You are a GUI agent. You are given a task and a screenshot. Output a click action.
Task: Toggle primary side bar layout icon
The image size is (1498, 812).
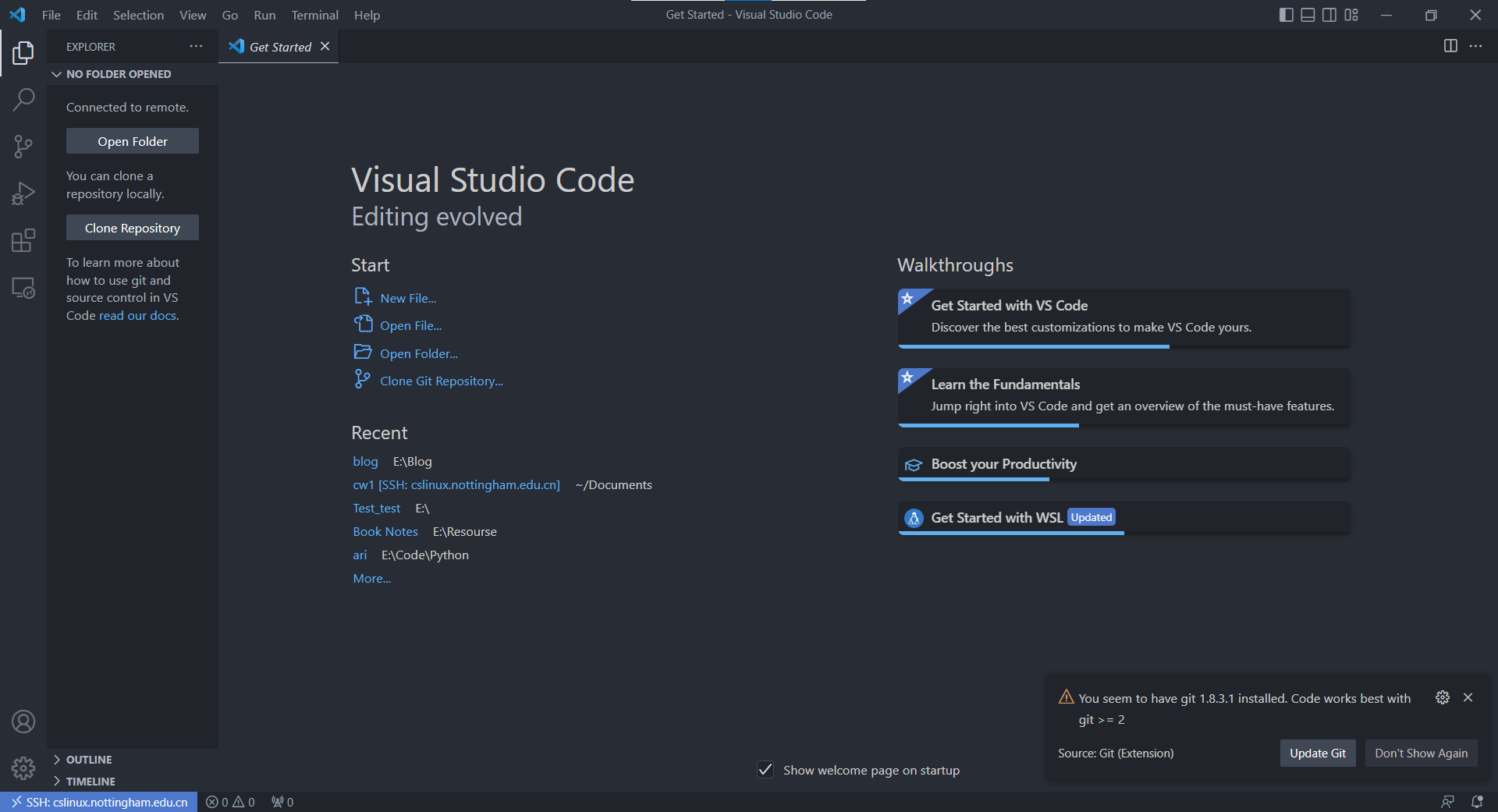[1287, 15]
